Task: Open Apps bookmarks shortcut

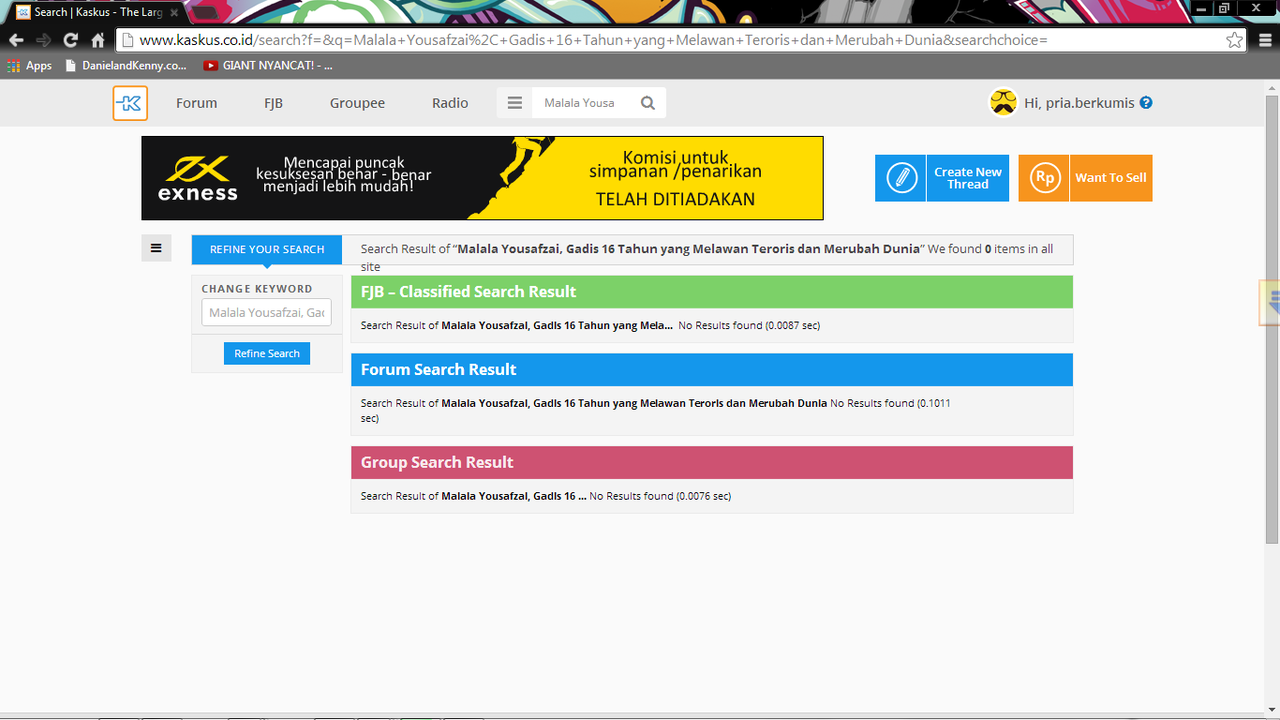Action: [29, 66]
